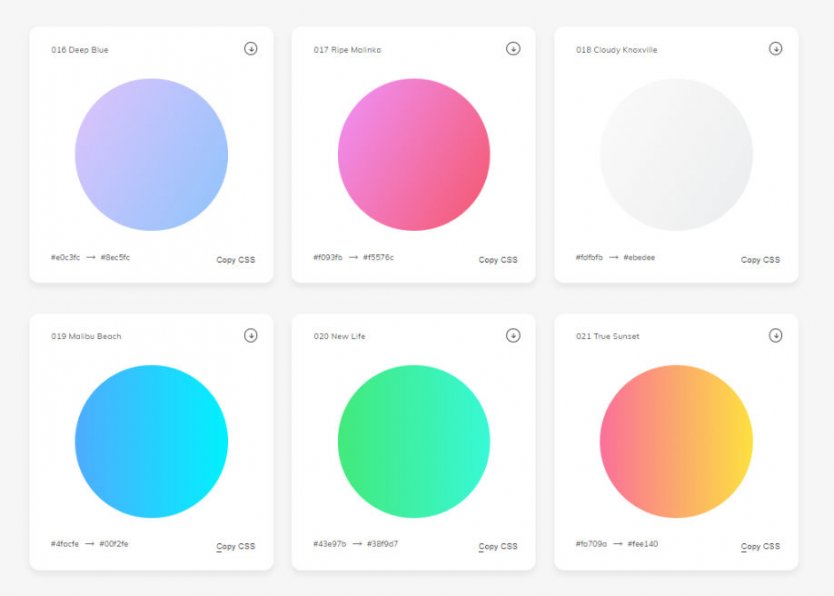Screen dimensions: 834x596
Task: Select the Deep Blue gradient circle
Action: 152,155
